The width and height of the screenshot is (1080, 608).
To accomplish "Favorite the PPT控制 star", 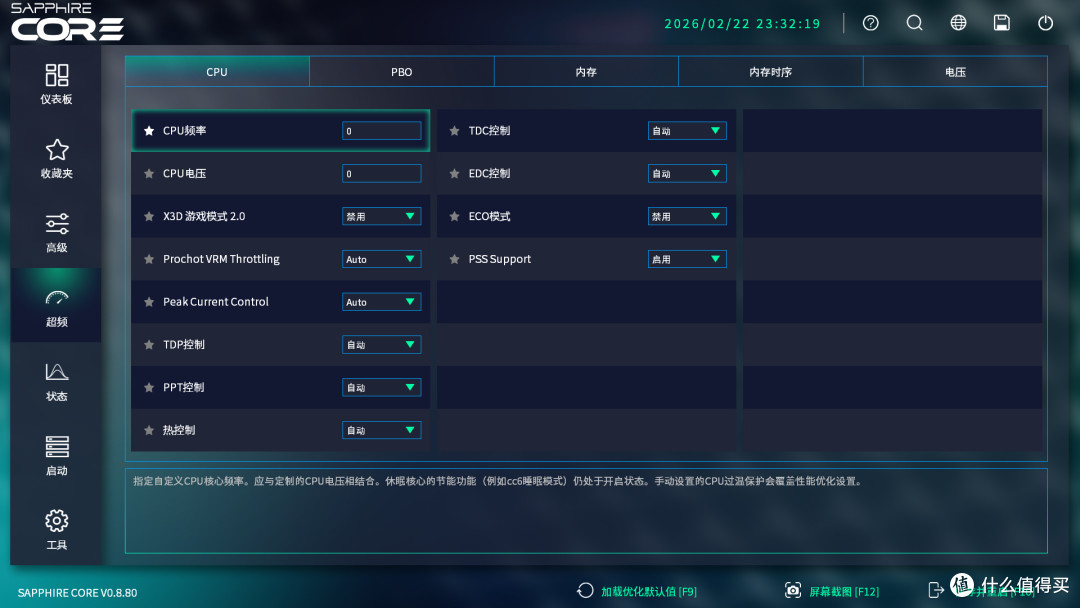I will pyautogui.click(x=149, y=387).
